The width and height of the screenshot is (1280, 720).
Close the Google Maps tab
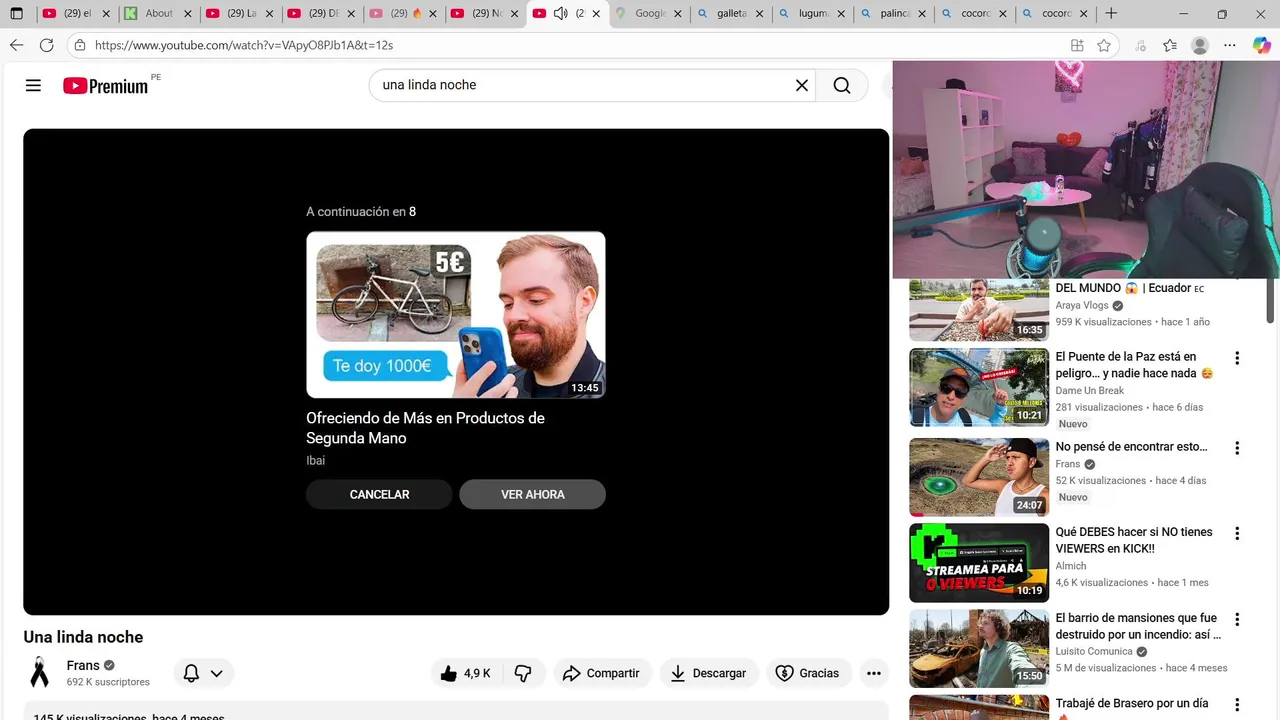point(679,14)
